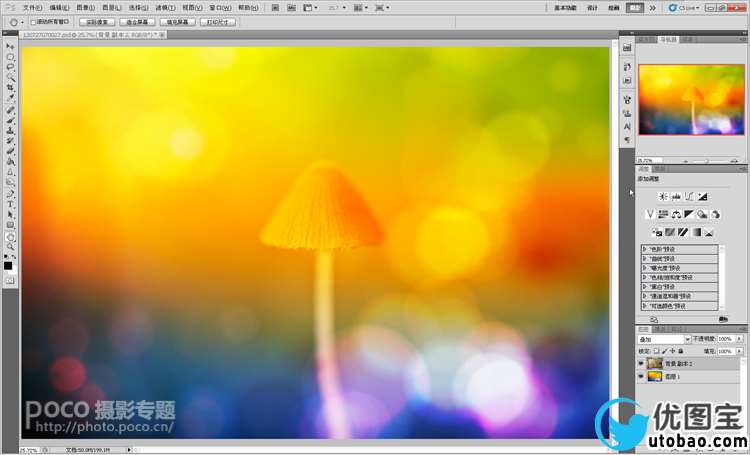Hide the 背景 副本 2 layer

(x=641, y=363)
